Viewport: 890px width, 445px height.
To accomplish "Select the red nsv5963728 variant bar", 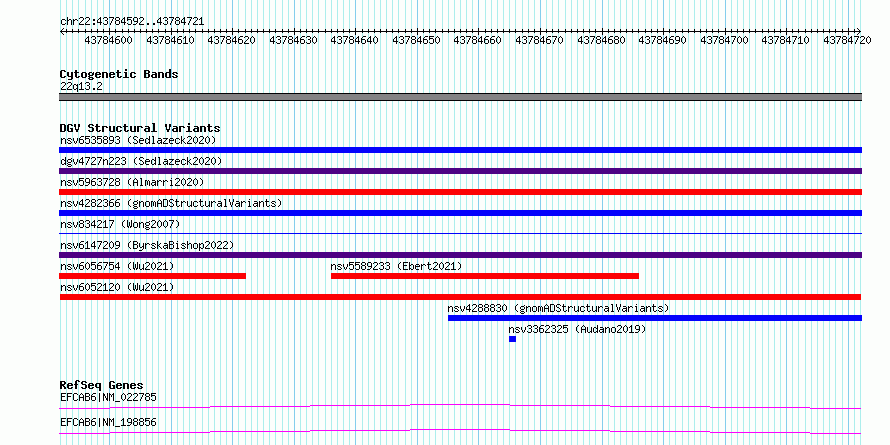I will [x=460, y=192].
